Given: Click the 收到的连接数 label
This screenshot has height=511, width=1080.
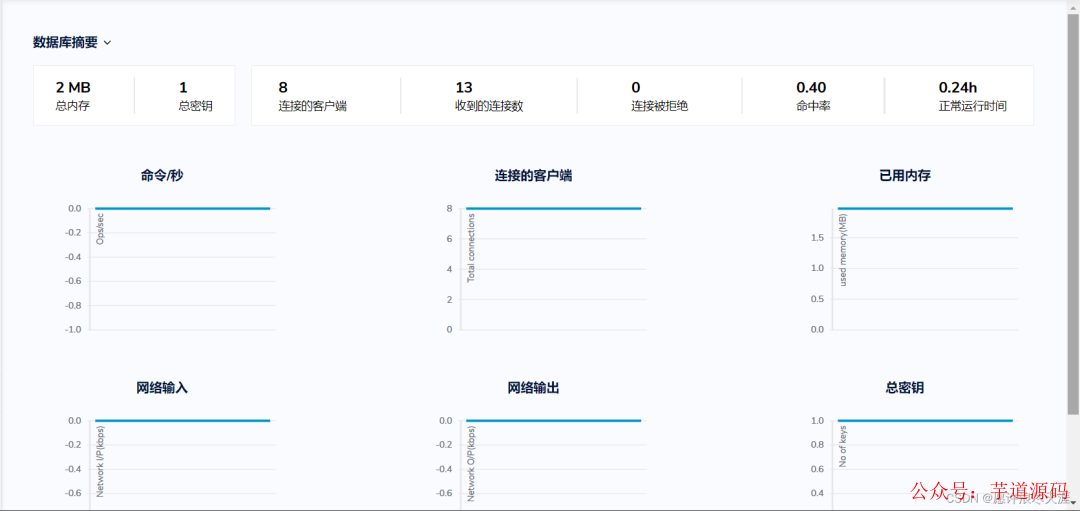Looking at the screenshot, I should click(x=489, y=107).
